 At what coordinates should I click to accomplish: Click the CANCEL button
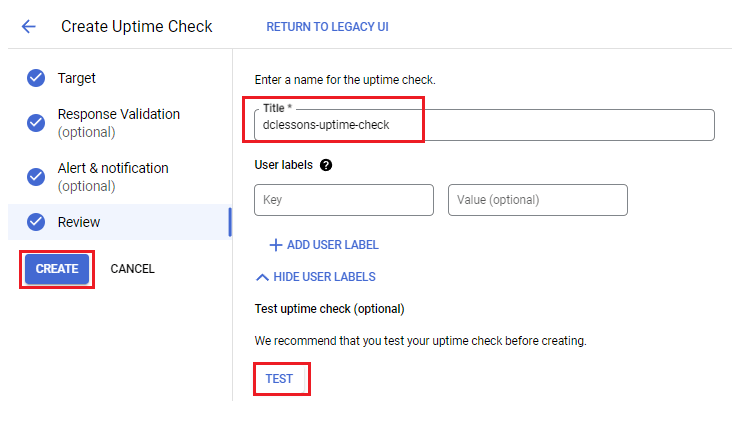133,269
